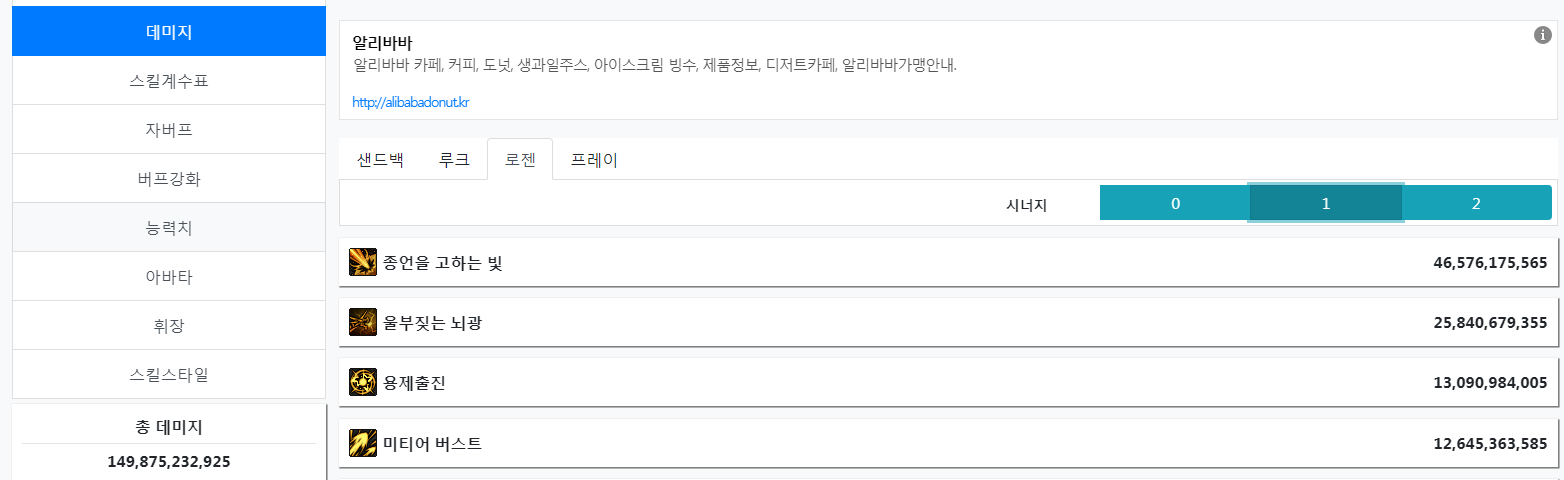Click the info icon on the ad banner
This screenshot has height=480, width=1564.
pyautogui.click(x=1542, y=36)
